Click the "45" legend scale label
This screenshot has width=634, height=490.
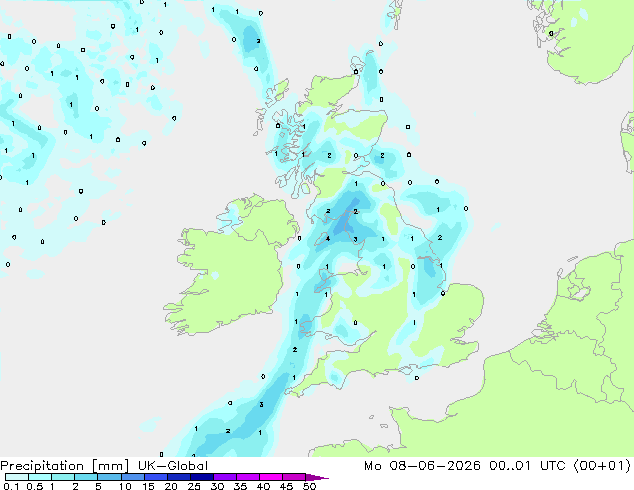click(x=286, y=486)
